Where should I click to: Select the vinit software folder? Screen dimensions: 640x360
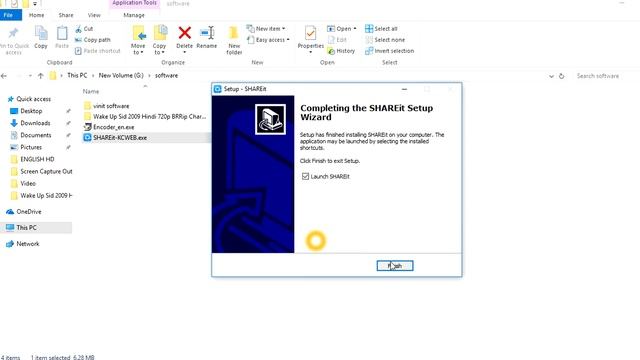point(107,106)
